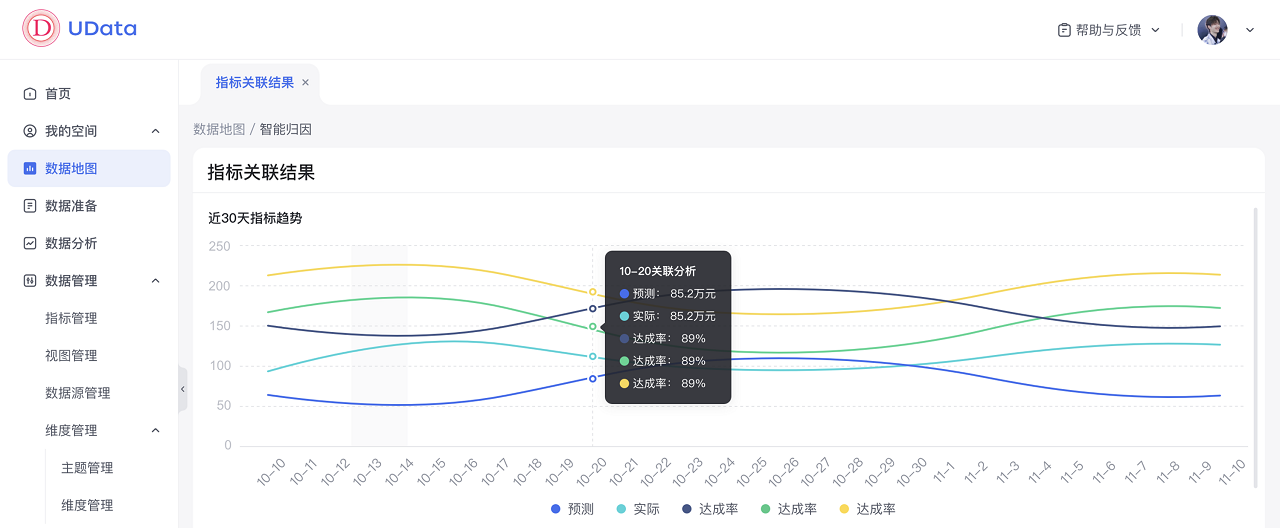This screenshot has height=528, width=1280.
Task: Click the 数据准备 document icon
Action: click(30, 206)
